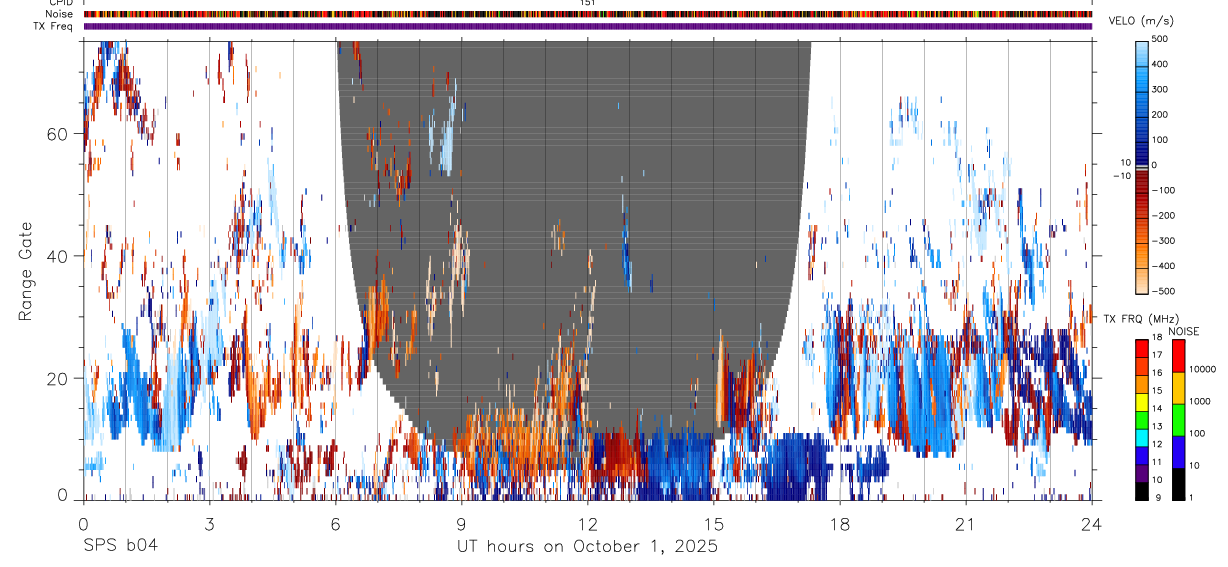
Task: Click the 6 tick label on UT hours axis
Action: pos(335,524)
